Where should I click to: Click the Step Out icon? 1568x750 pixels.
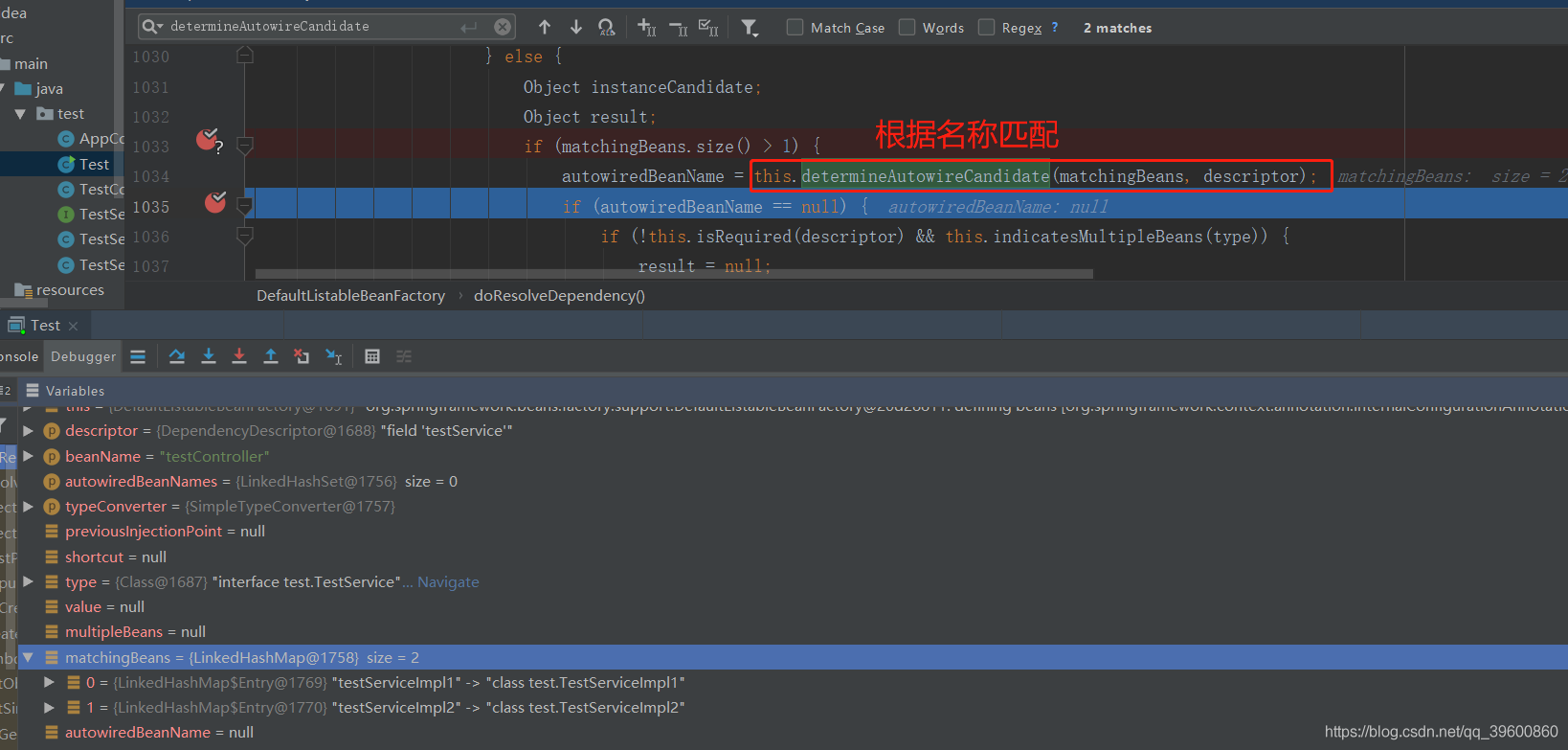(271, 356)
